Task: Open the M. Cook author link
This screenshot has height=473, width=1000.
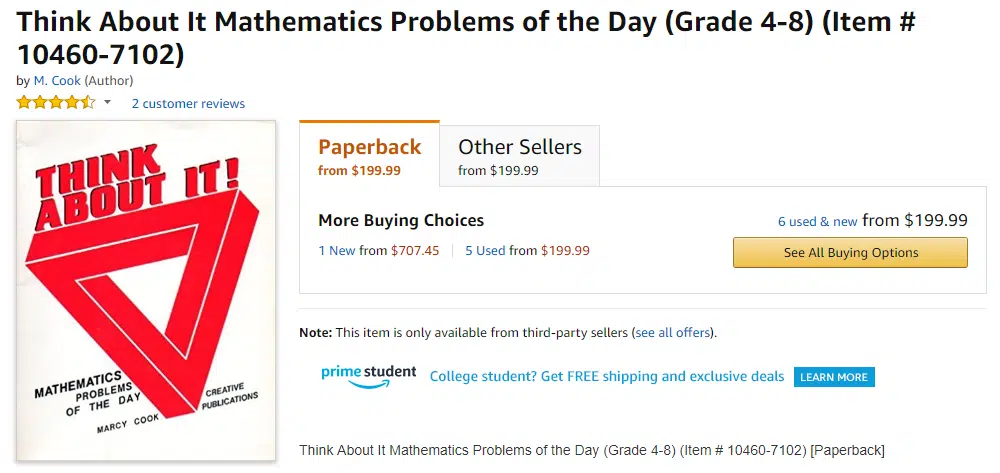Action: point(57,80)
